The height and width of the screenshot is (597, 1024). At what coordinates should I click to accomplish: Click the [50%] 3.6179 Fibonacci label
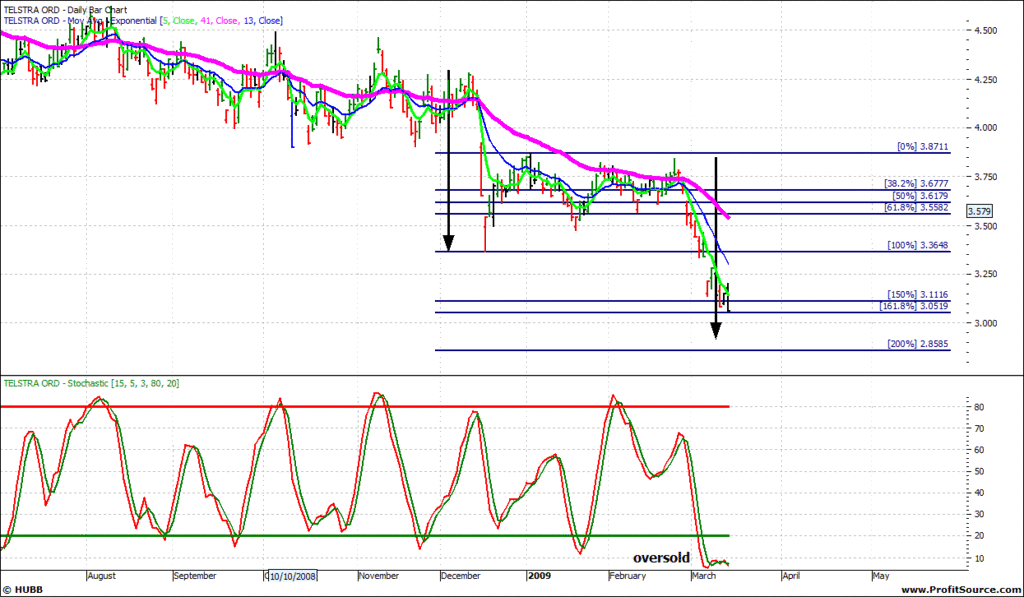(920, 196)
